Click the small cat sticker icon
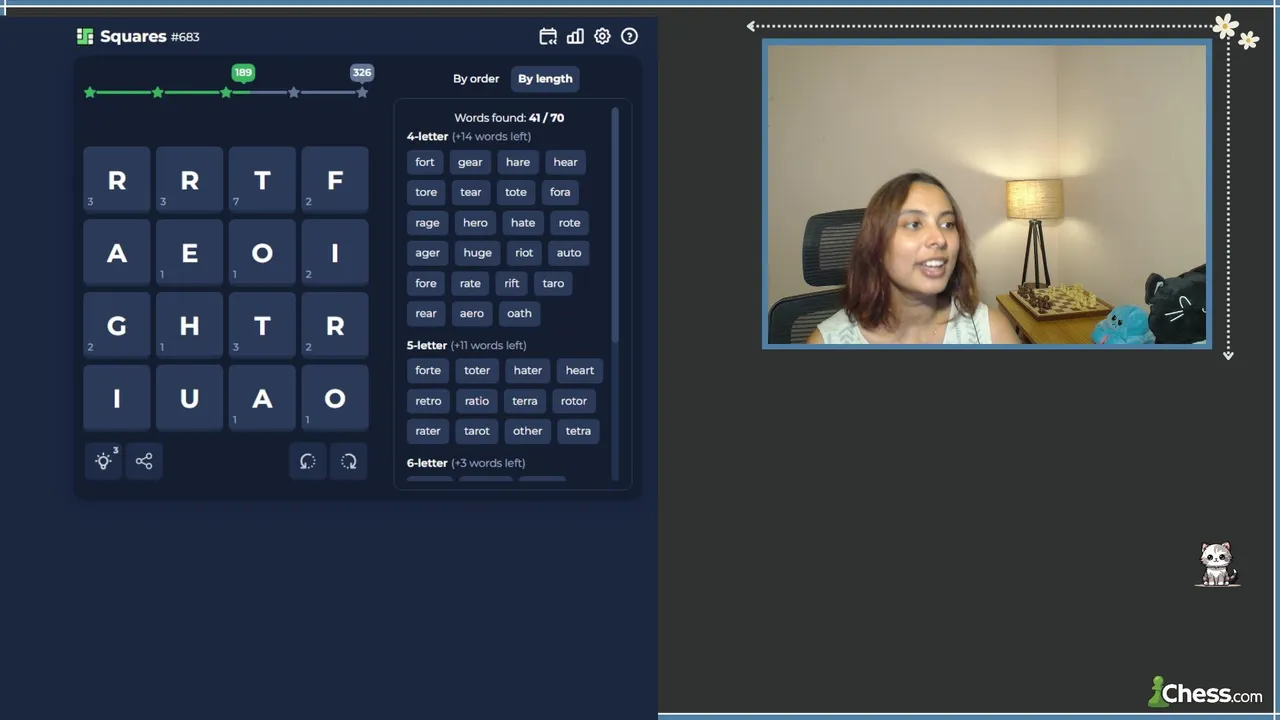 (x=1217, y=565)
